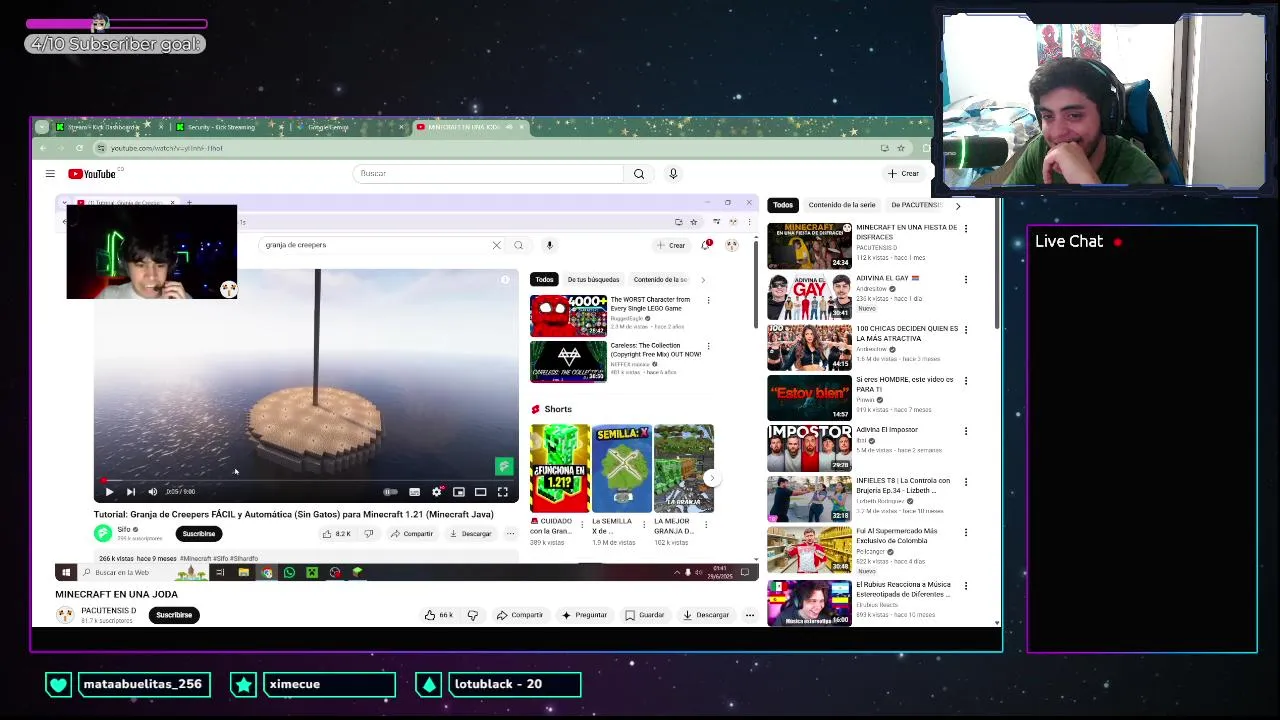Image resolution: width=1280 pixels, height=720 pixels.
Task: Enter fullscreen on inner video player
Action: [x=503, y=492]
